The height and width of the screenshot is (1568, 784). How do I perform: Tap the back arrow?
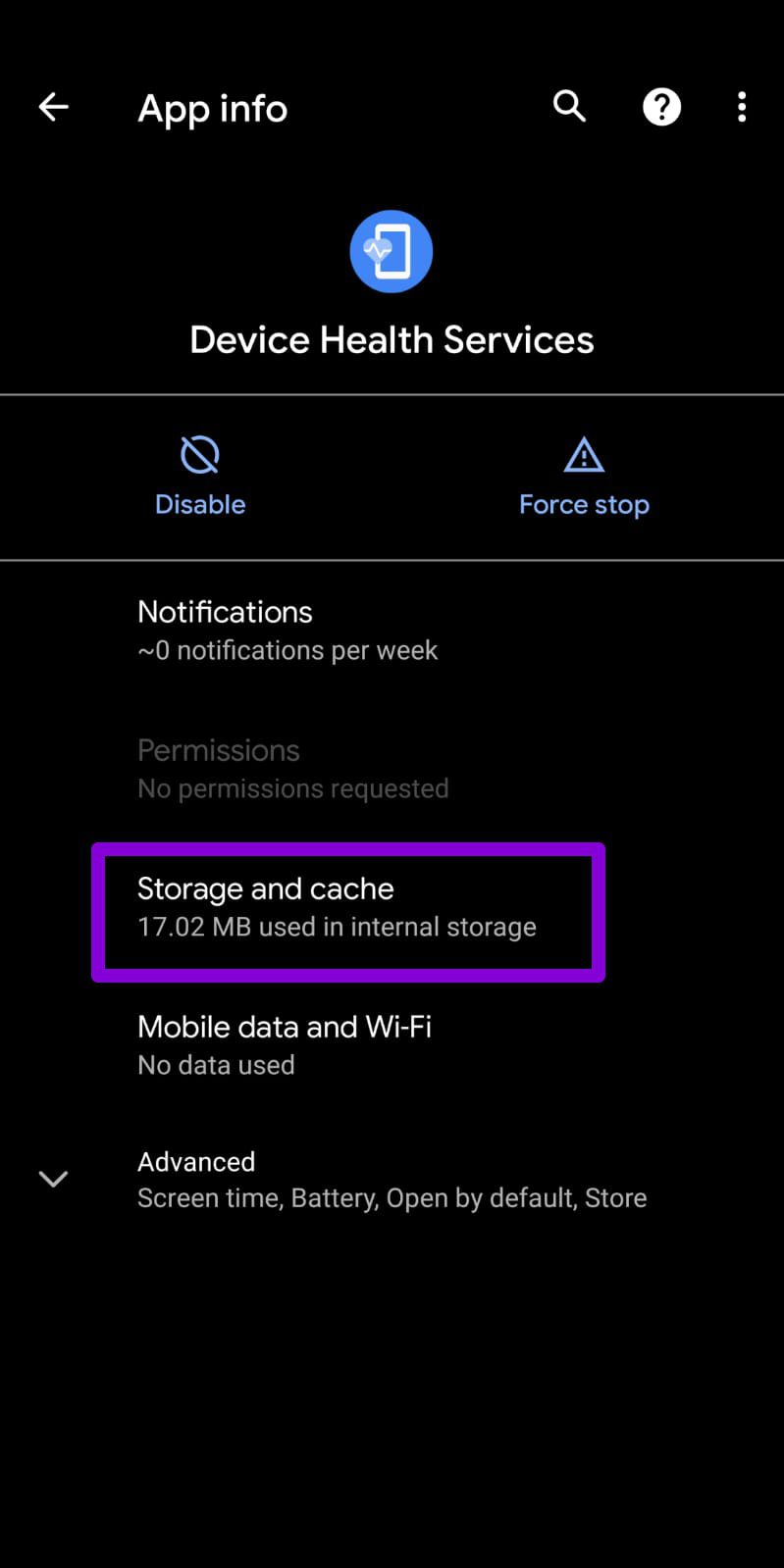[x=54, y=107]
